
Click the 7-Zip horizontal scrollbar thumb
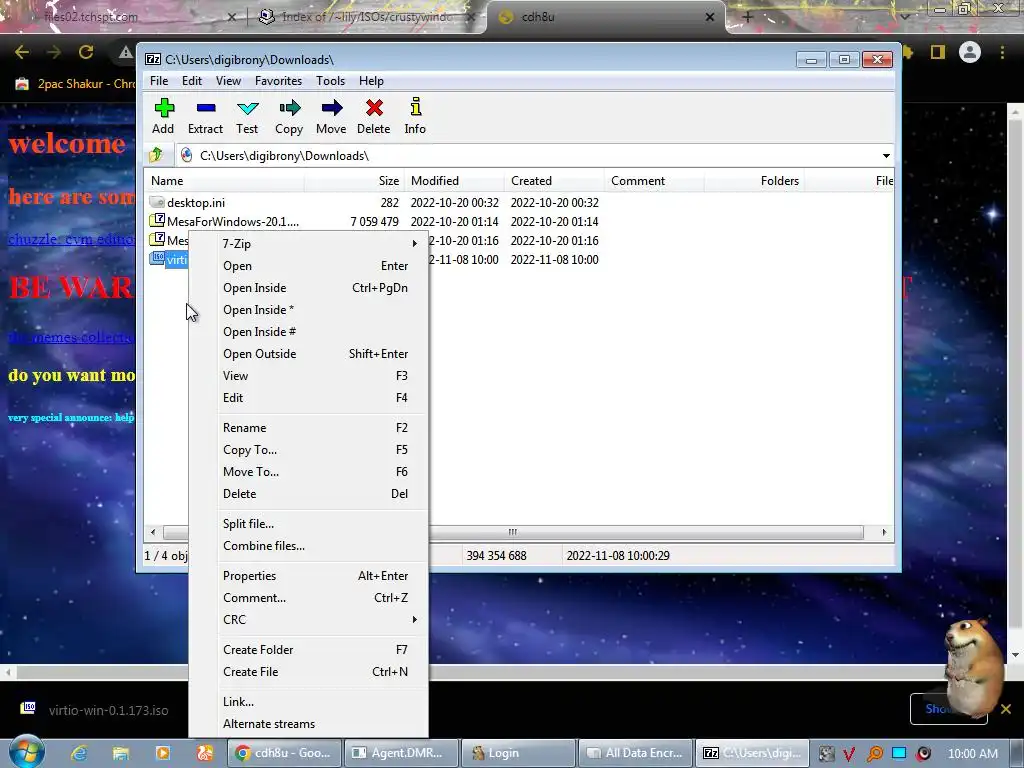point(513,532)
